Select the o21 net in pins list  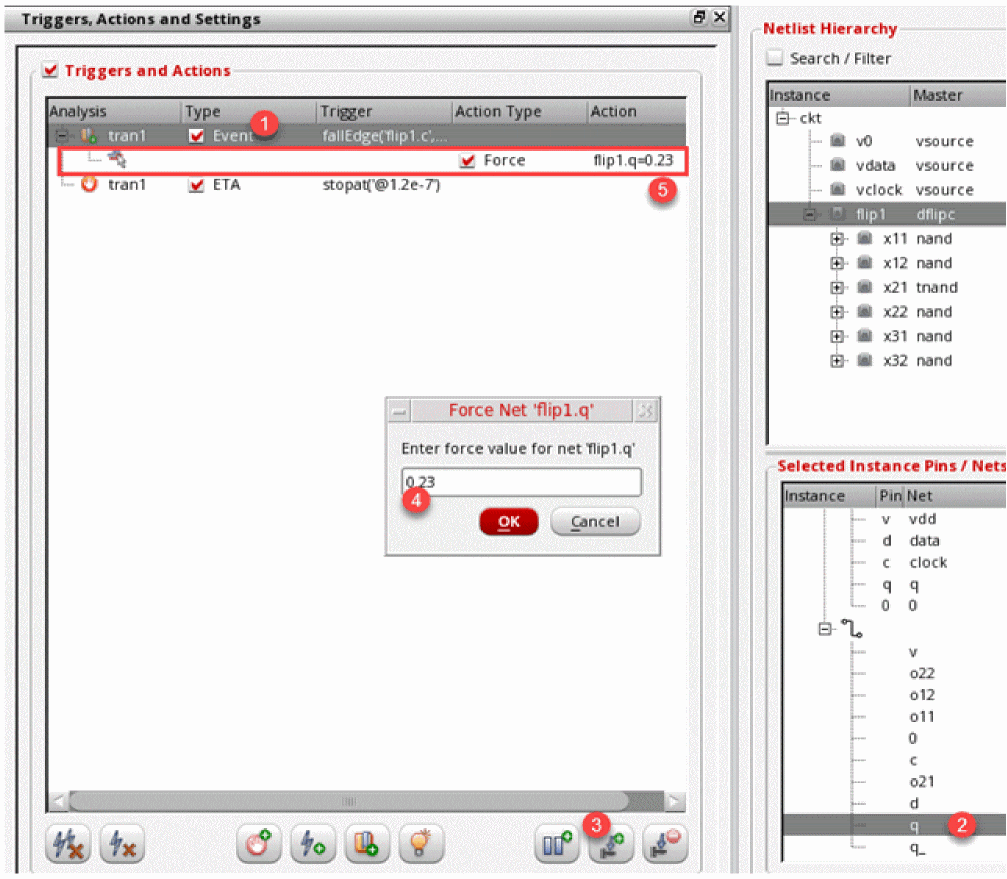tap(922, 781)
